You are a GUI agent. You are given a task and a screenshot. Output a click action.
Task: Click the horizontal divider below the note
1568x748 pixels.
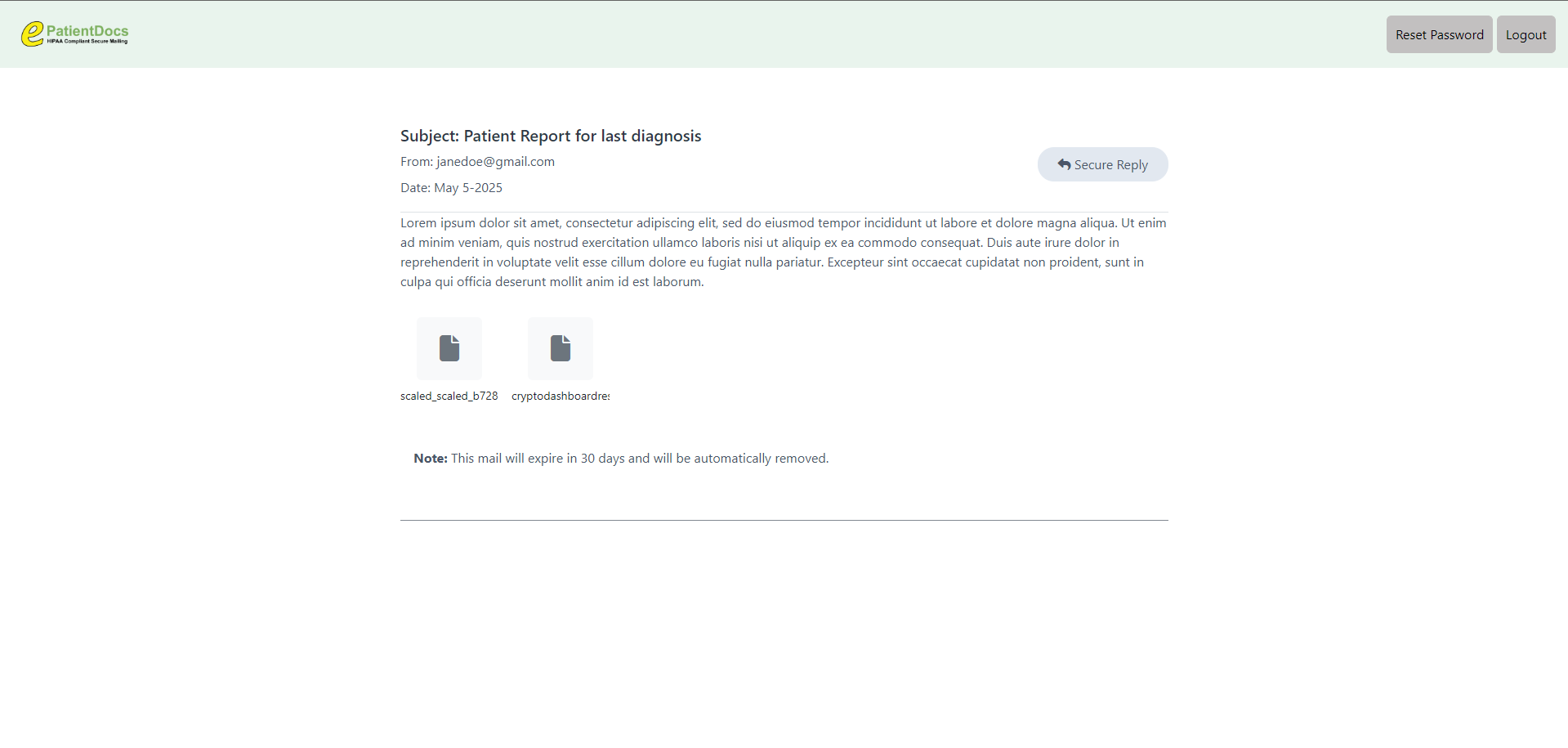click(x=784, y=520)
